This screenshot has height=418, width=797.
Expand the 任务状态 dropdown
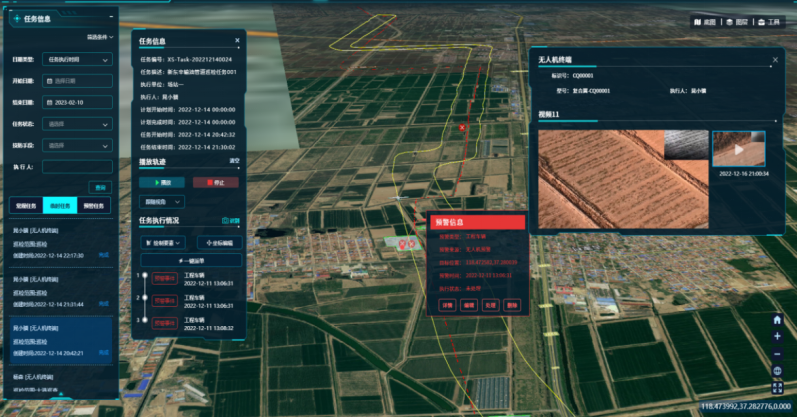[78, 124]
